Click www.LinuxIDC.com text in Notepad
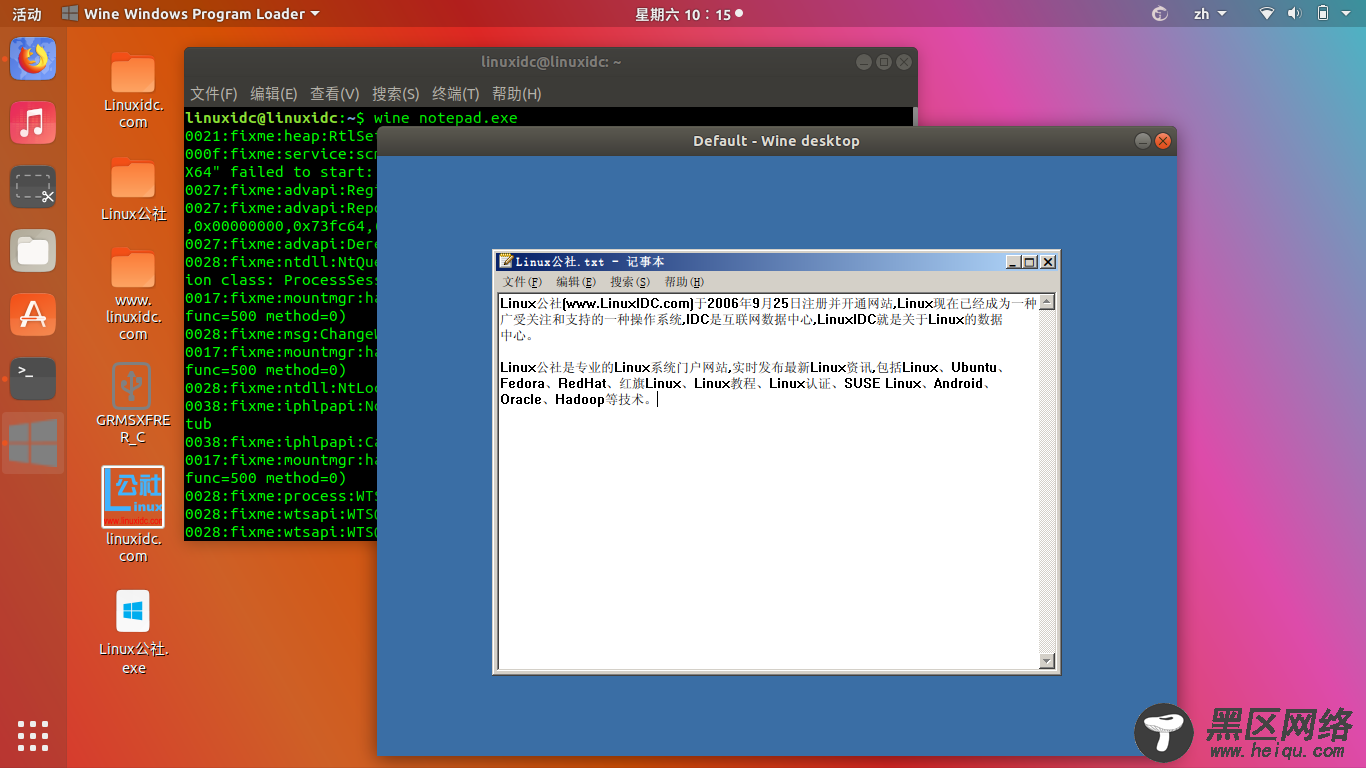The height and width of the screenshot is (768, 1366). point(629,303)
